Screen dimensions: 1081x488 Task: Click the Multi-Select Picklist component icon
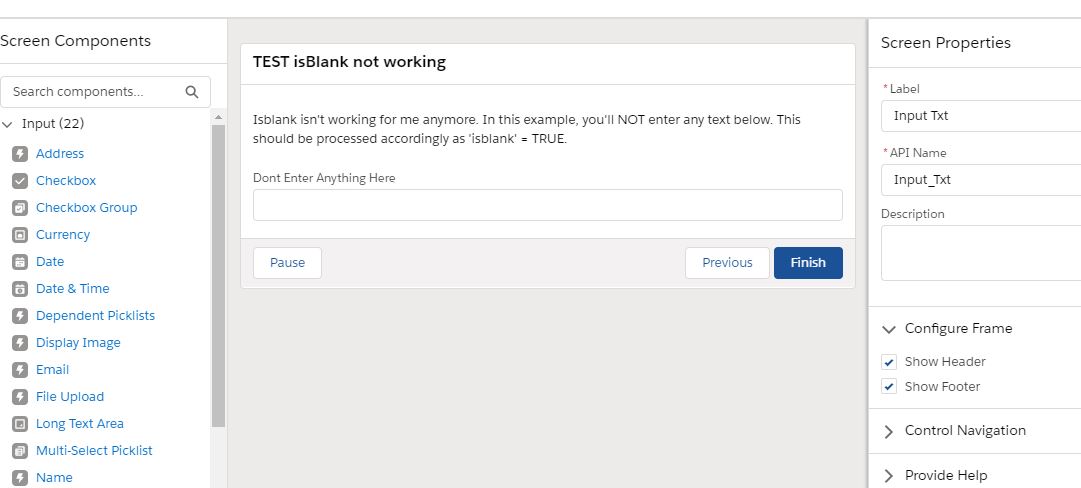point(19,451)
